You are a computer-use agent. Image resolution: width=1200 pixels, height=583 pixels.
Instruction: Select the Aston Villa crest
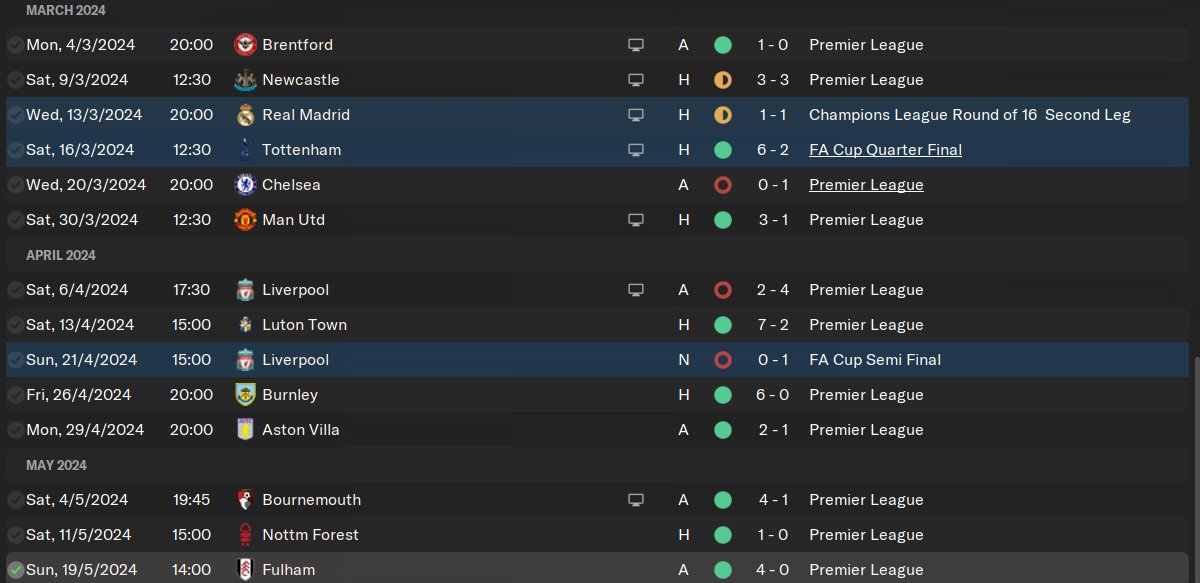click(245, 430)
